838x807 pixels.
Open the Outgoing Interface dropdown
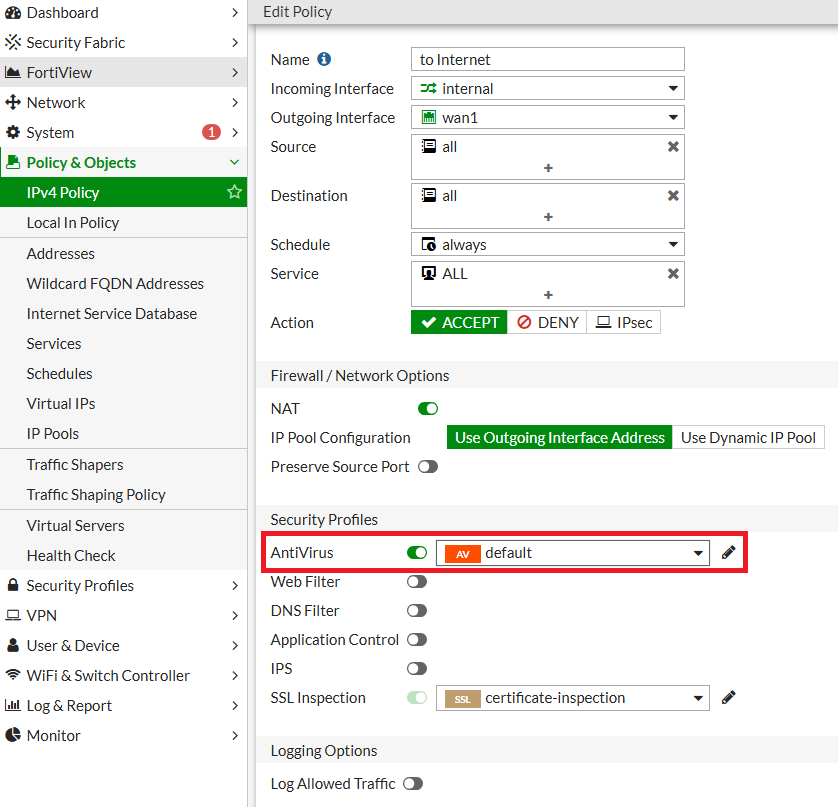pyautogui.click(x=547, y=117)
